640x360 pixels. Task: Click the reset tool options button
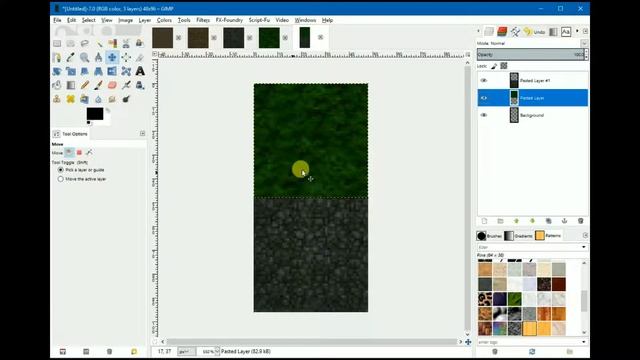click(134, 351)
